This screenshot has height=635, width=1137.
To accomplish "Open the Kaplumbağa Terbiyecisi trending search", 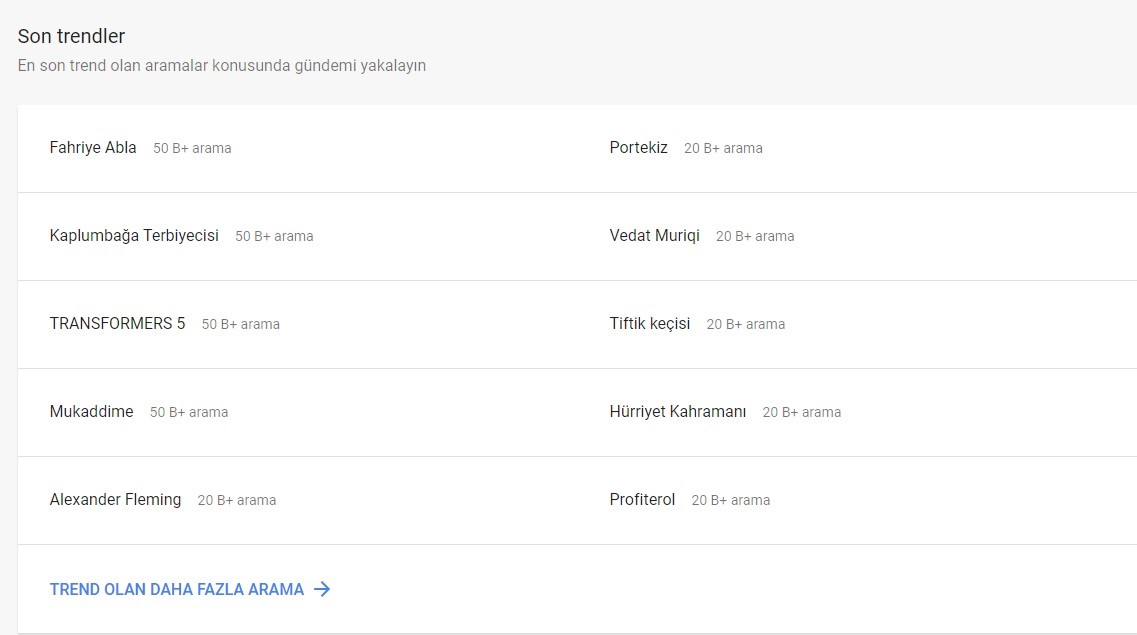I will click(x=134, y=236).
